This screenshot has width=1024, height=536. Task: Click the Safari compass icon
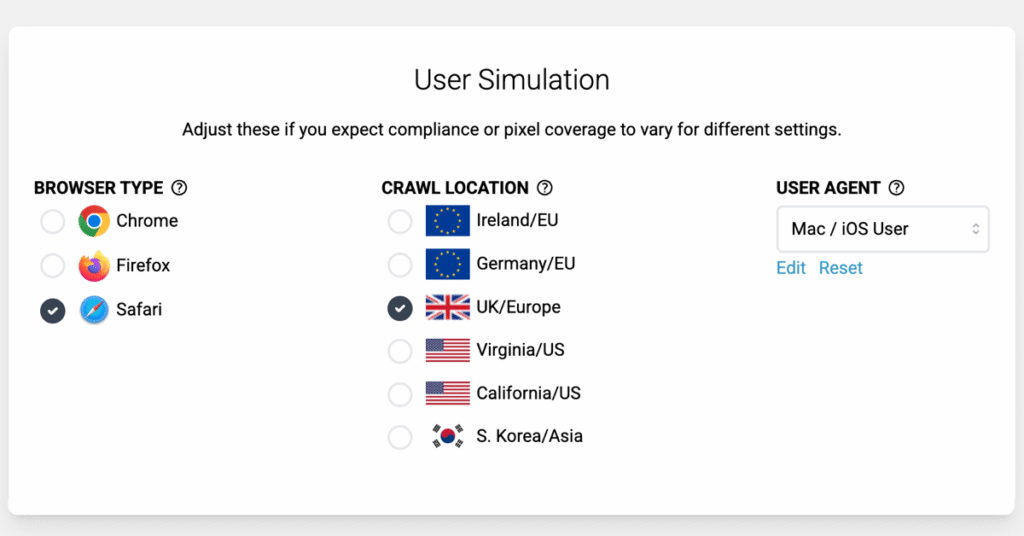[94, 309]
